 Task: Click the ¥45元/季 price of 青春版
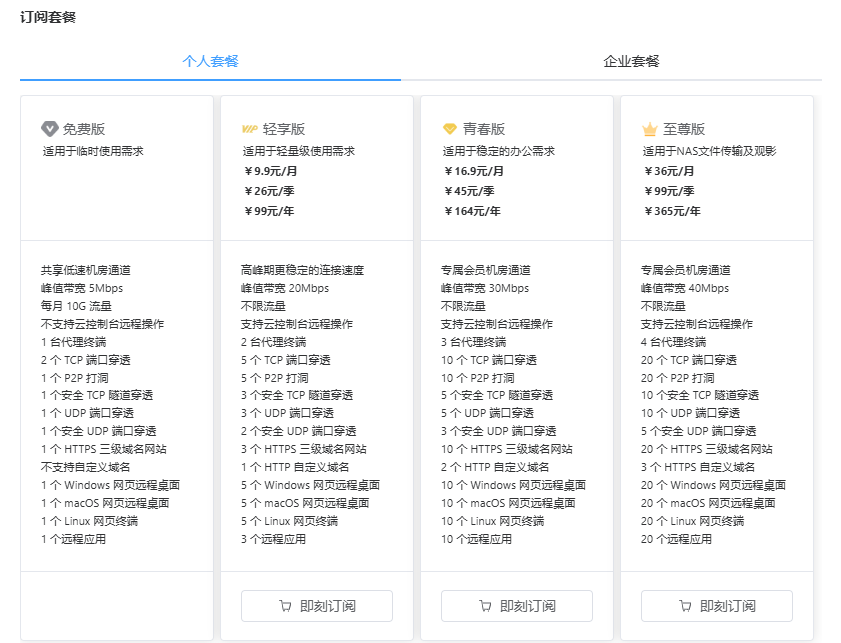pyautogui.click(x=469, y=191)
